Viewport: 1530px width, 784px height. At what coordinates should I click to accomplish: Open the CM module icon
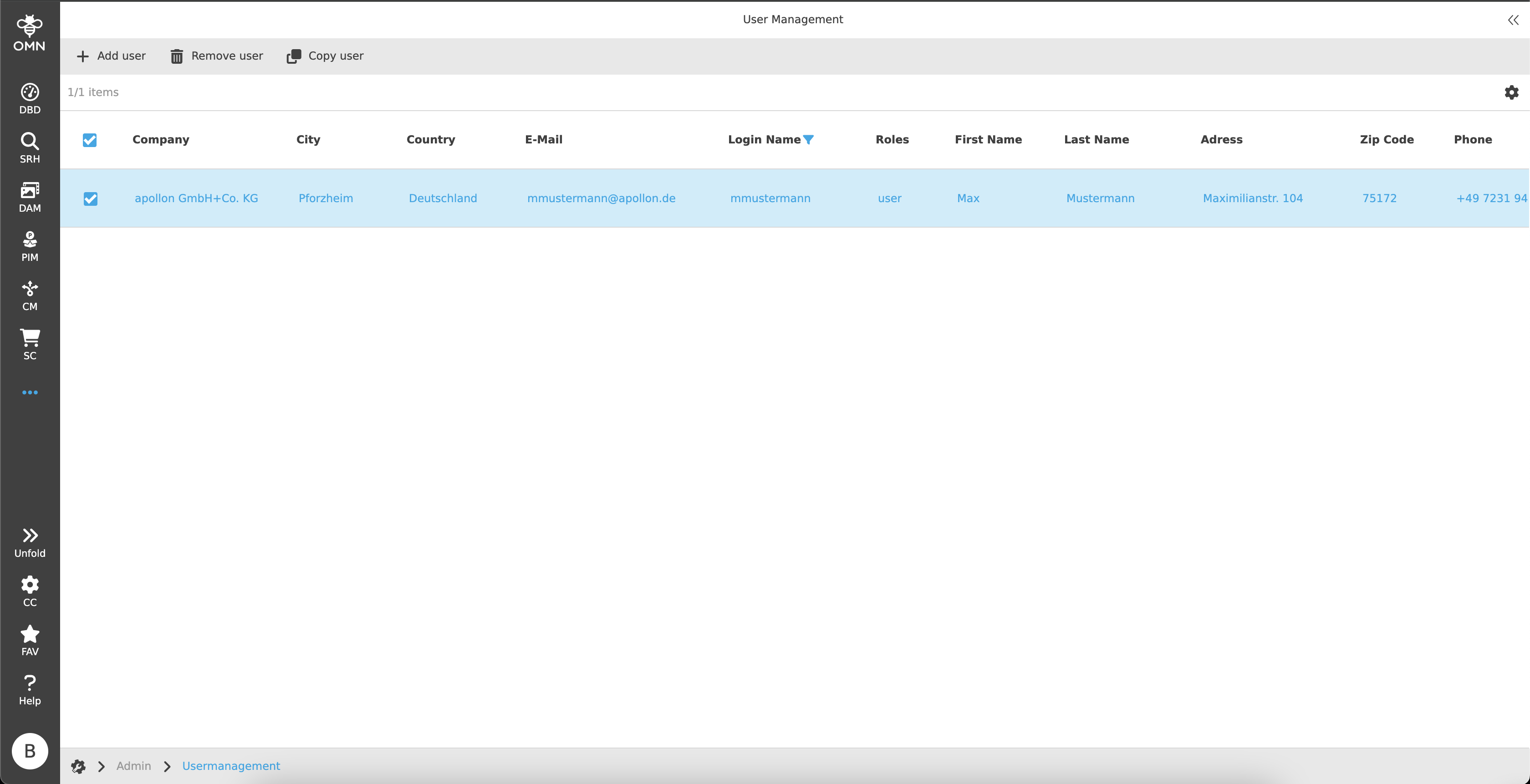tap(30, 296)
